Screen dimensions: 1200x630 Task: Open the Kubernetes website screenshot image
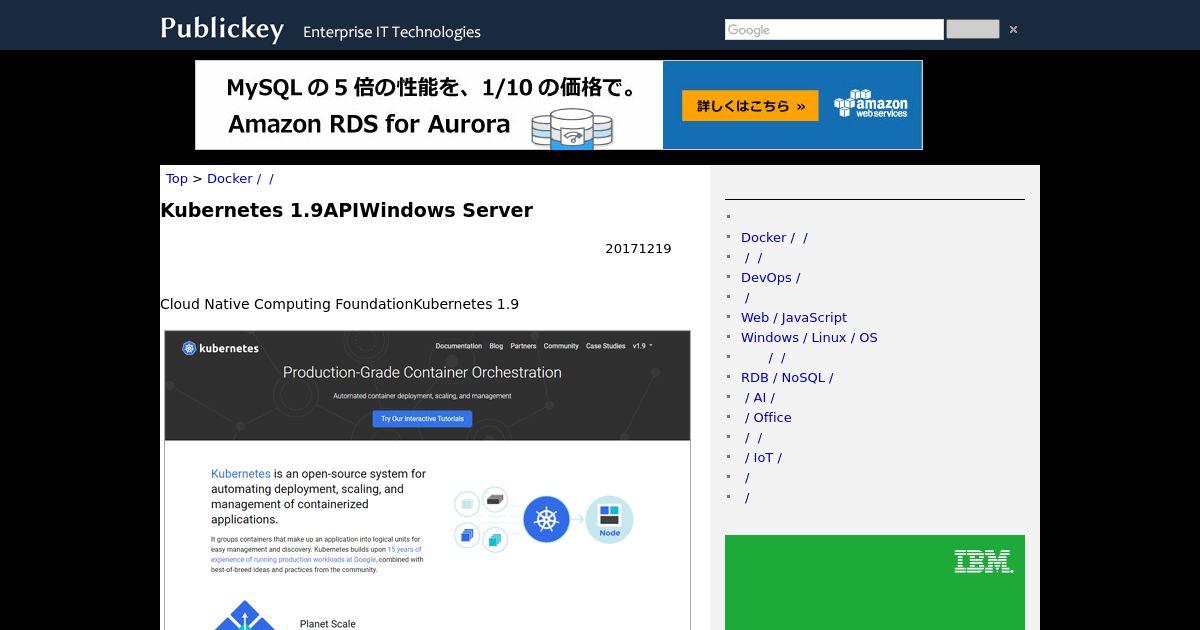coord(427,480)
